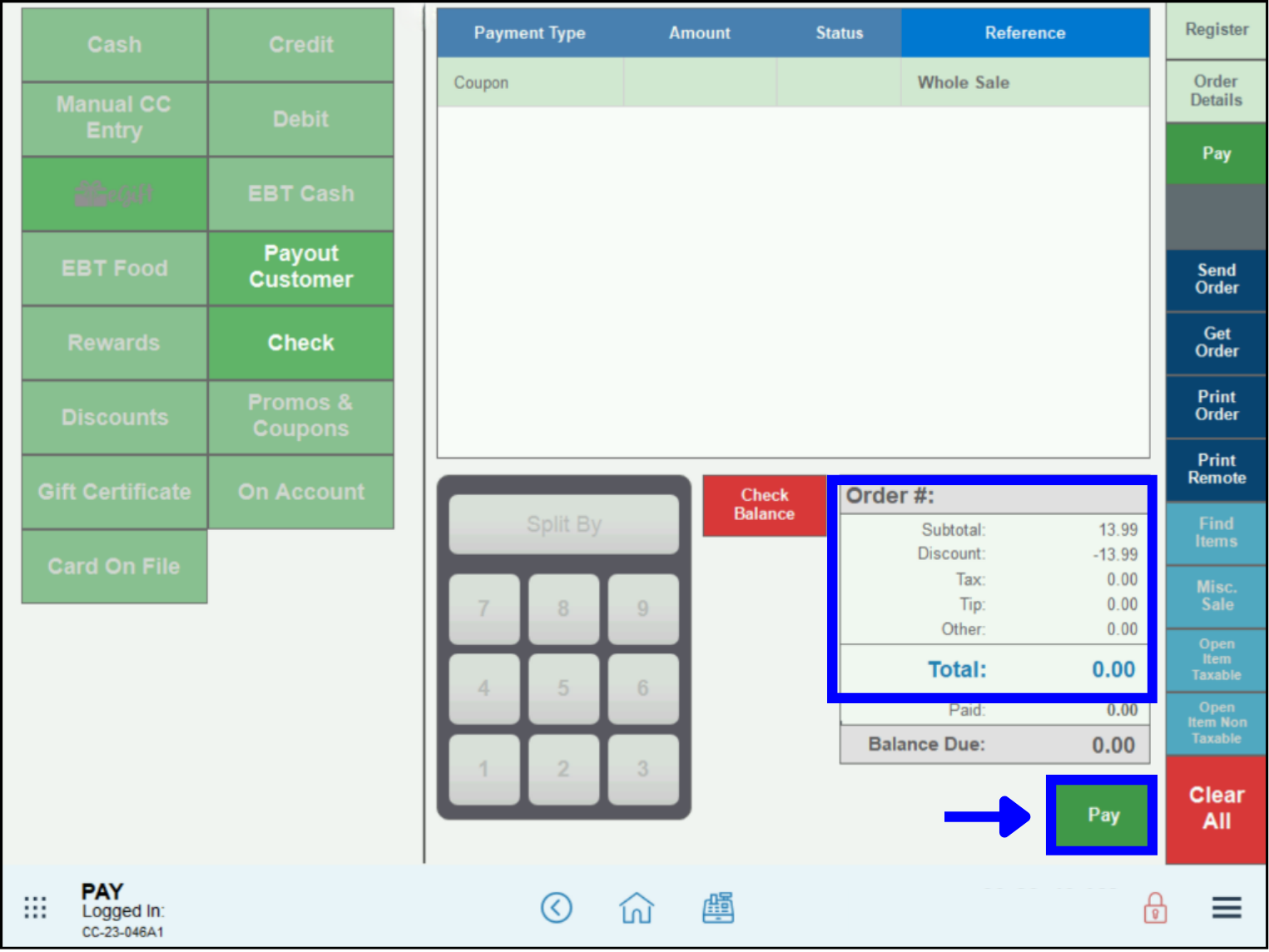Open Discounts option

click(115, 417)
